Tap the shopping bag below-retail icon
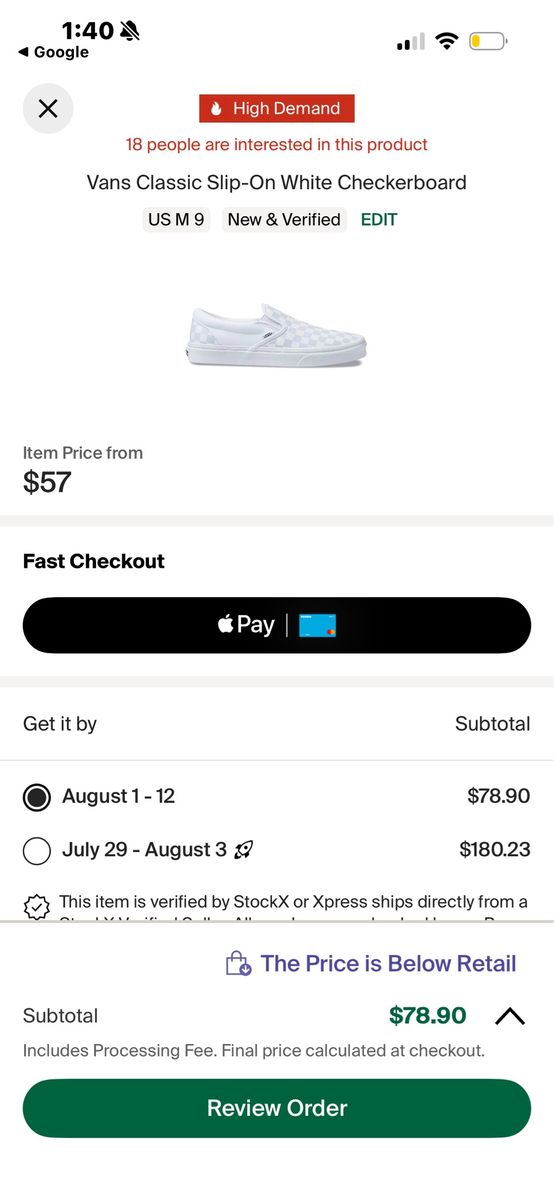Viewport: 554px width, 1200px height. 238,964
